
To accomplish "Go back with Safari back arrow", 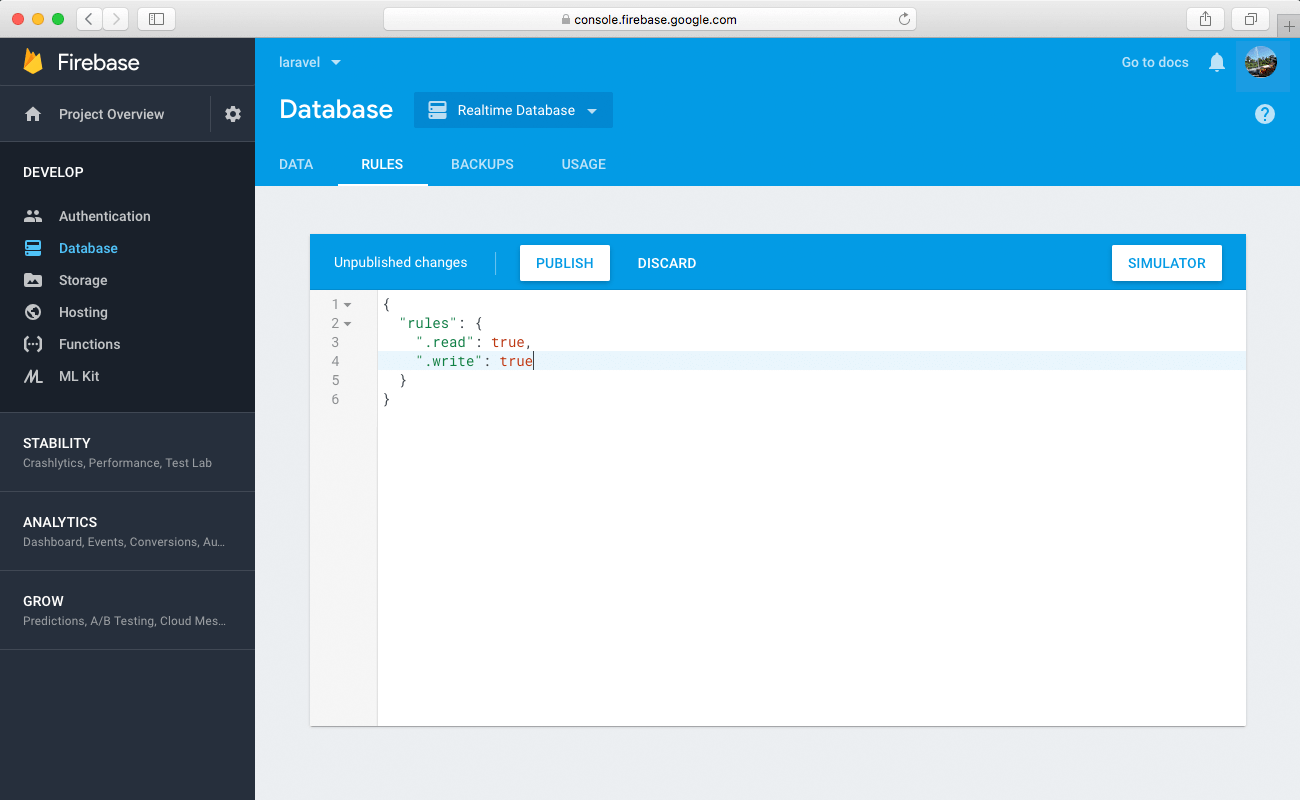I will (x=89, y=18).
